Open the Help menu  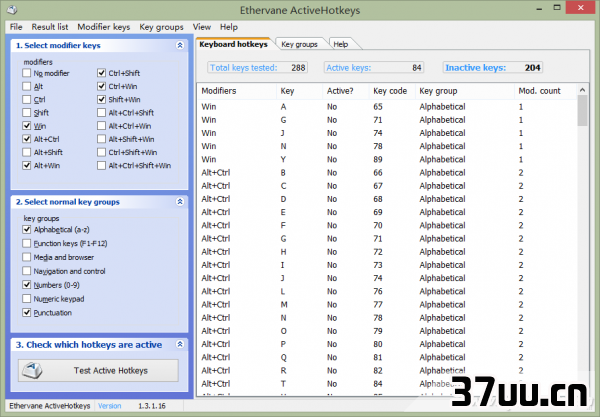(x=229, y=27)
